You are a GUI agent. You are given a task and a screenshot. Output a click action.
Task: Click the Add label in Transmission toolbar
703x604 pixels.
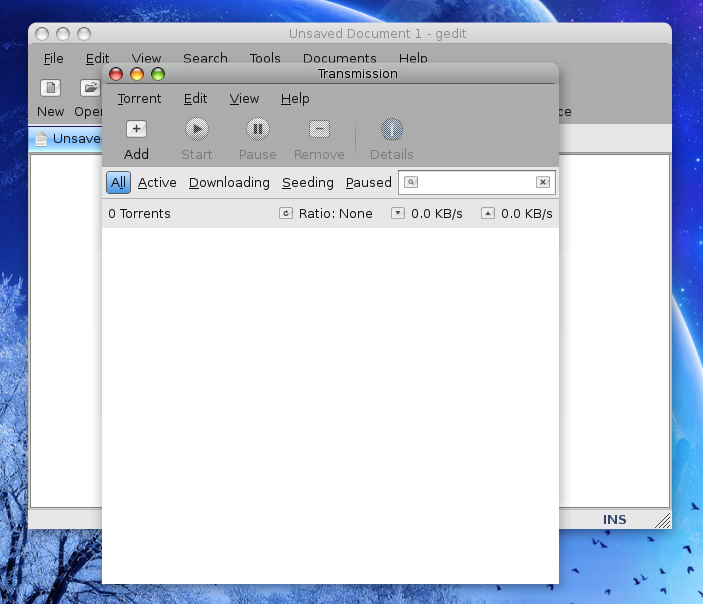click(136, 154)
